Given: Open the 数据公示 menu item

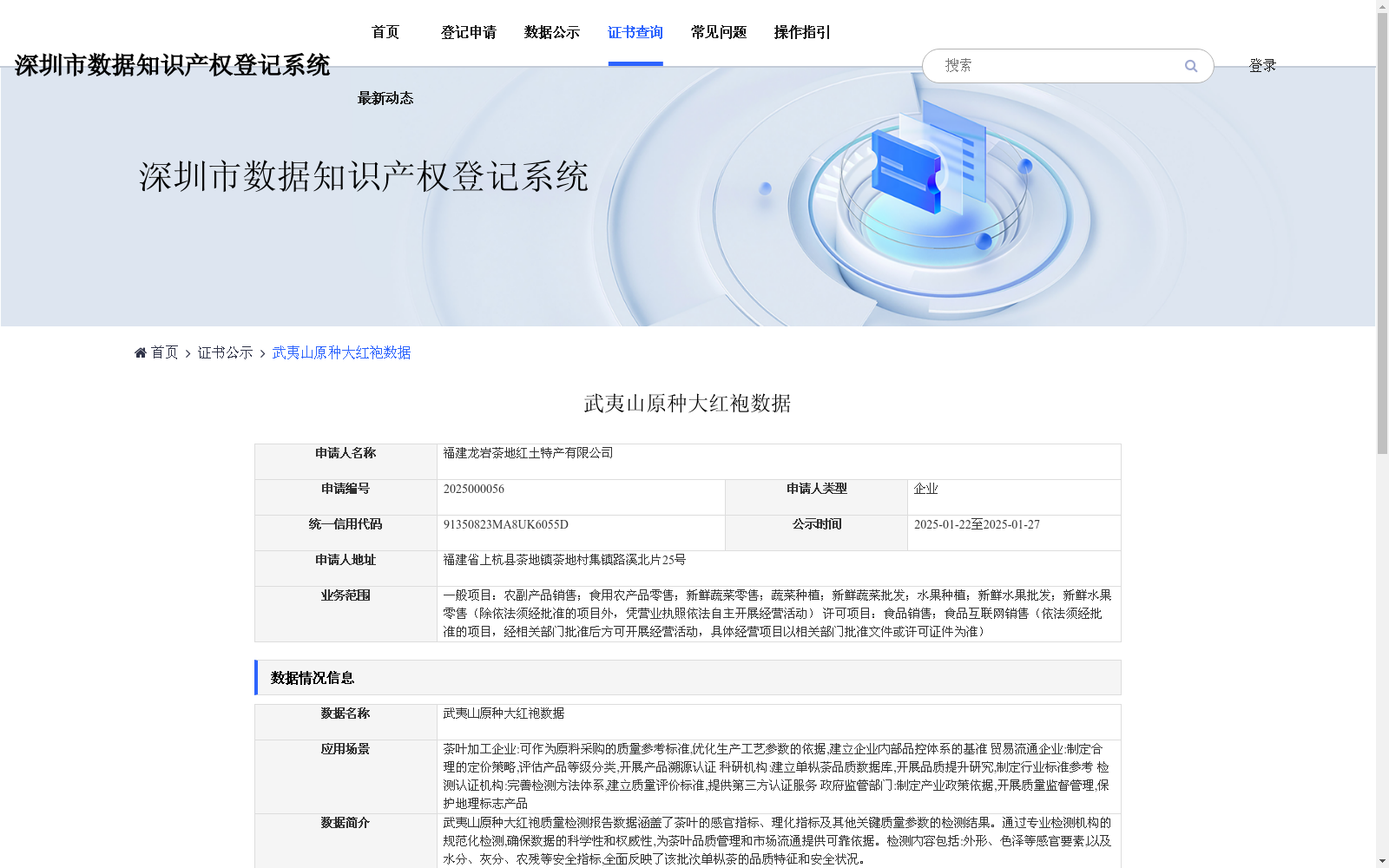Looking at the screenshot, I should point(552,32).
